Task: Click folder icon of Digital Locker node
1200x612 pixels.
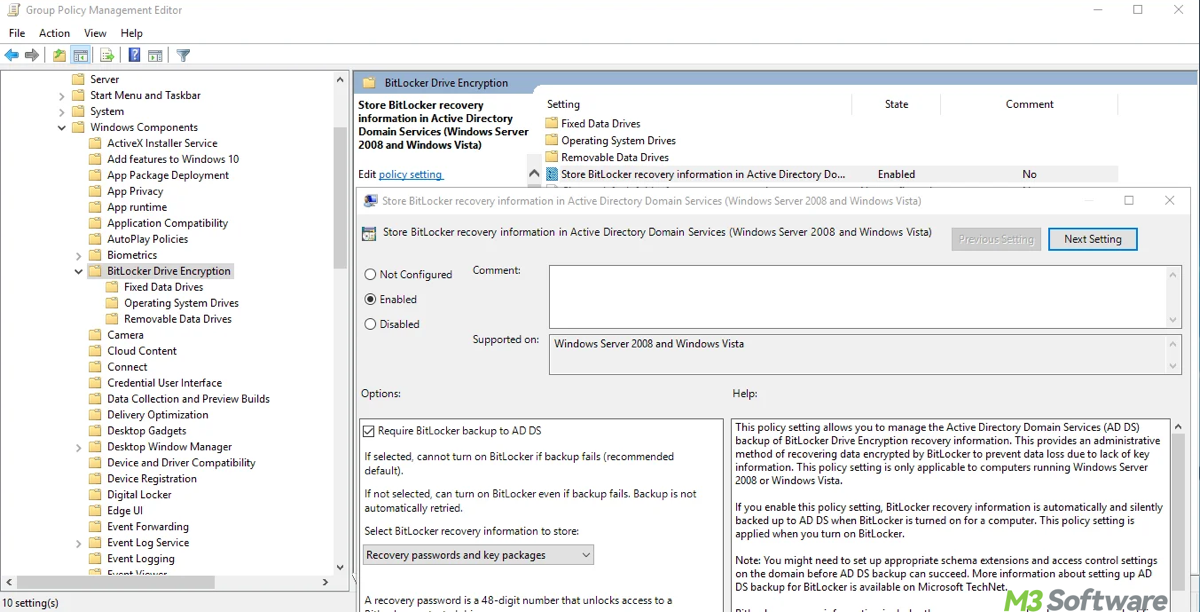Action: click(95, 495)
